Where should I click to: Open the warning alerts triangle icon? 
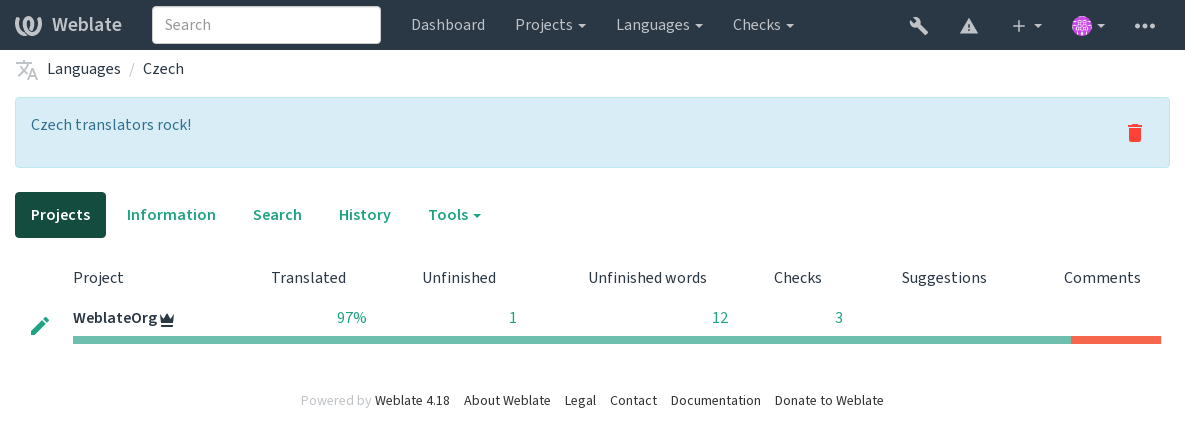[969, 26]
